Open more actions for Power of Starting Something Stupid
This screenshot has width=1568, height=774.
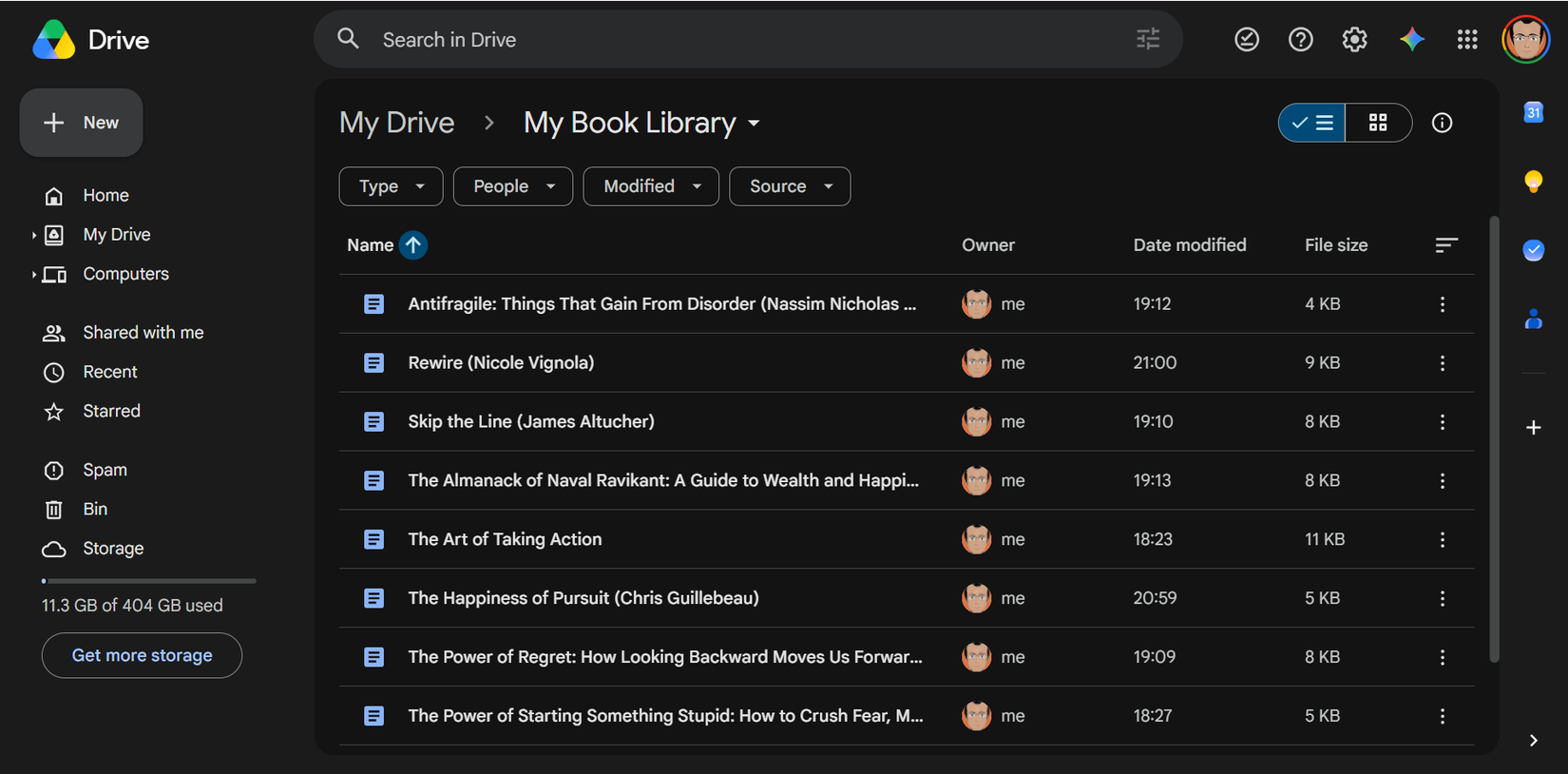tap(1443, 717)
